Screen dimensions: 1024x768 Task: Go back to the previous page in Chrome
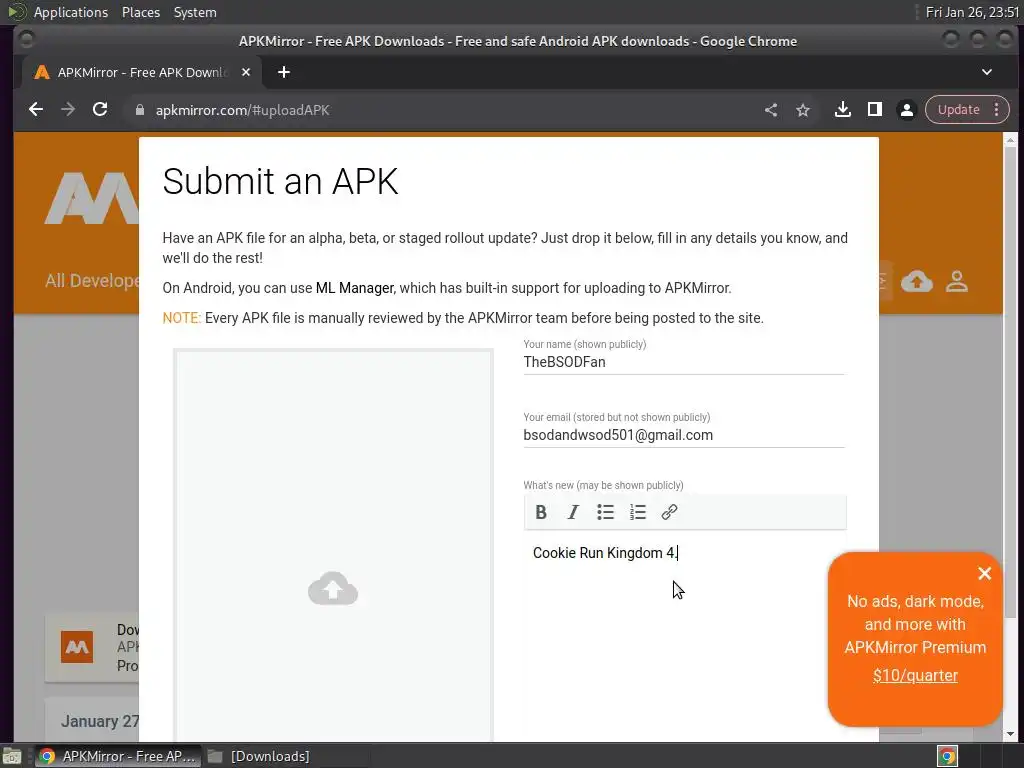(36, 110)
